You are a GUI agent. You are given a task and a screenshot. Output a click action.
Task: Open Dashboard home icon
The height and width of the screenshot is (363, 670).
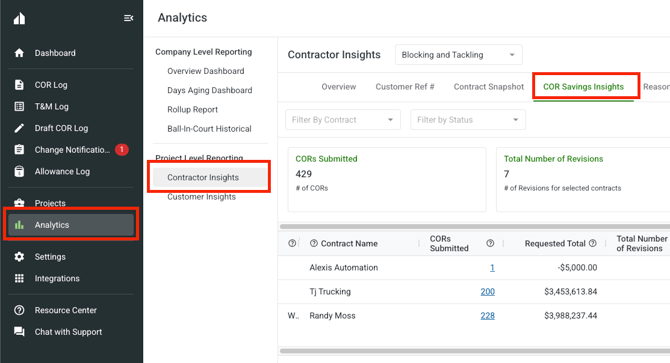point(19,53)
